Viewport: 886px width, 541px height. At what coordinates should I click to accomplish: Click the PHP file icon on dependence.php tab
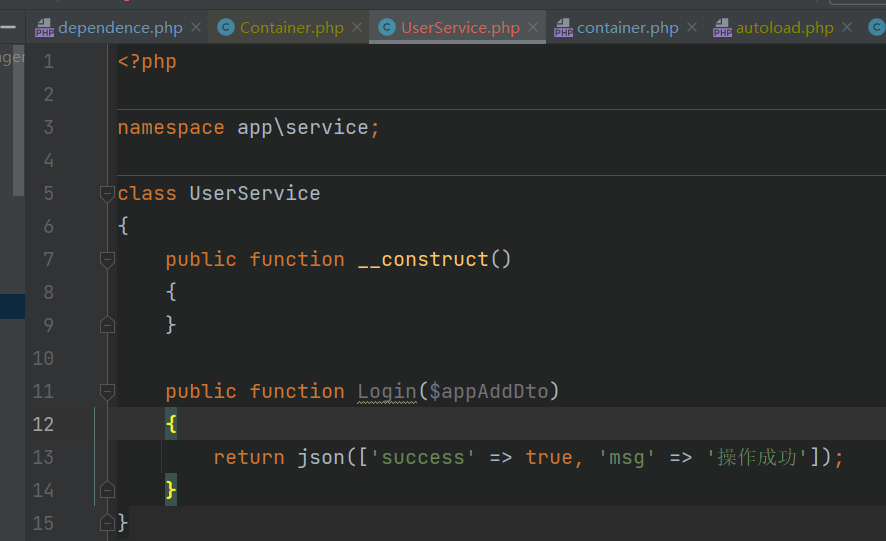click(x=44, y=28)
